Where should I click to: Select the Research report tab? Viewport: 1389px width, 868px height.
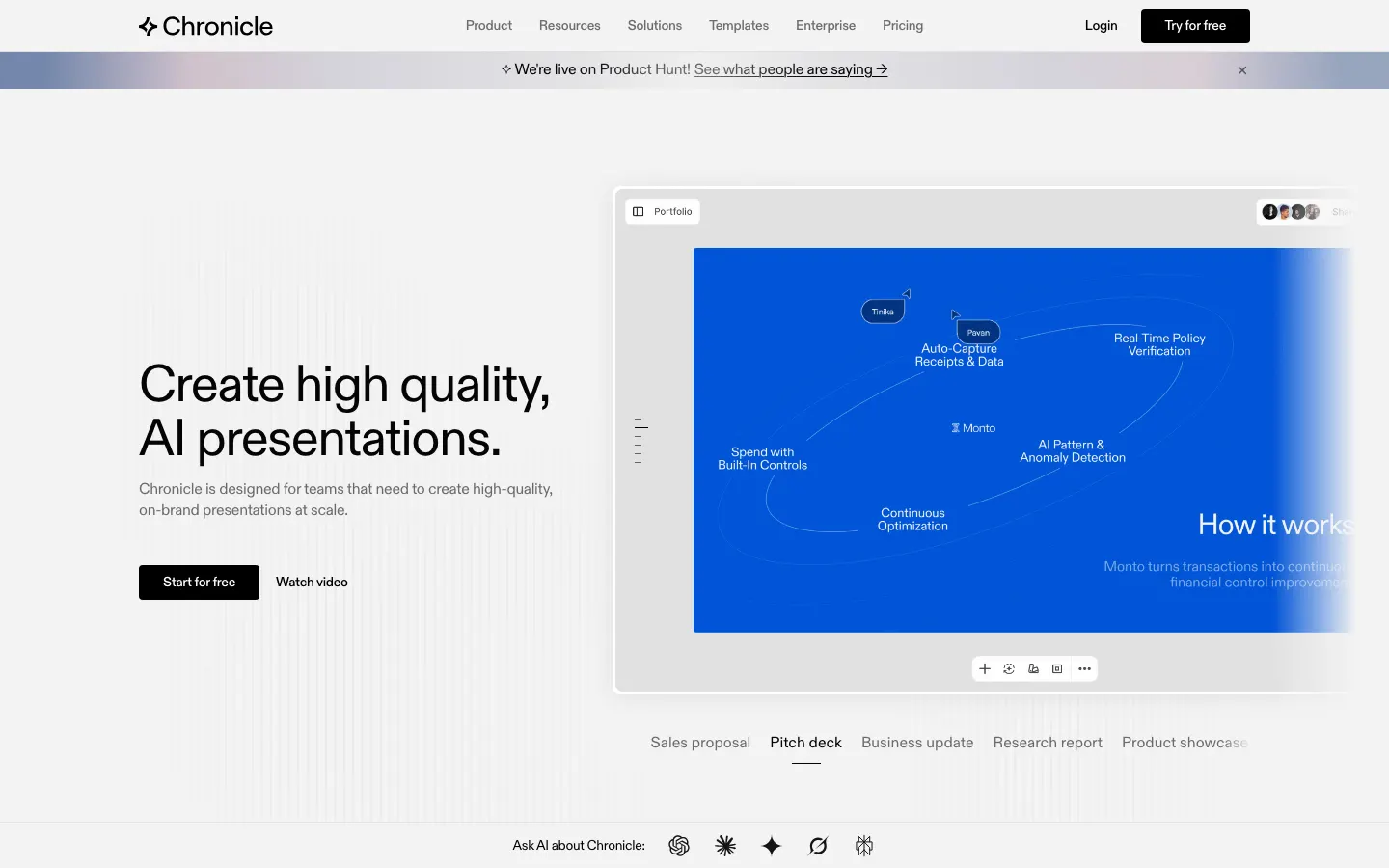[x=1048, y=743]
